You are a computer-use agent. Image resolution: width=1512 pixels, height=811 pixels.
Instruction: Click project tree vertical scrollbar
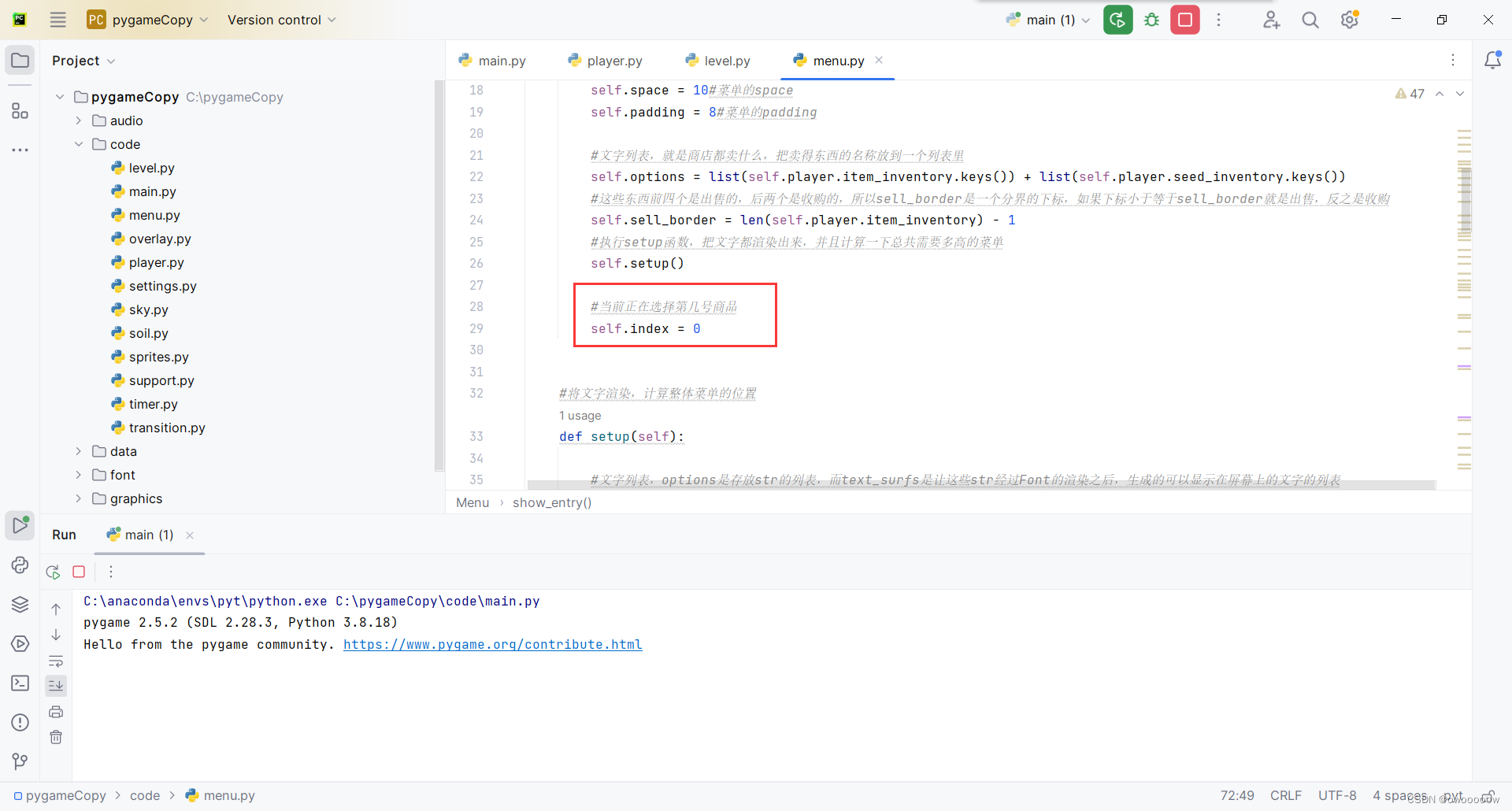pyautogui.click(x=439, y=276)
